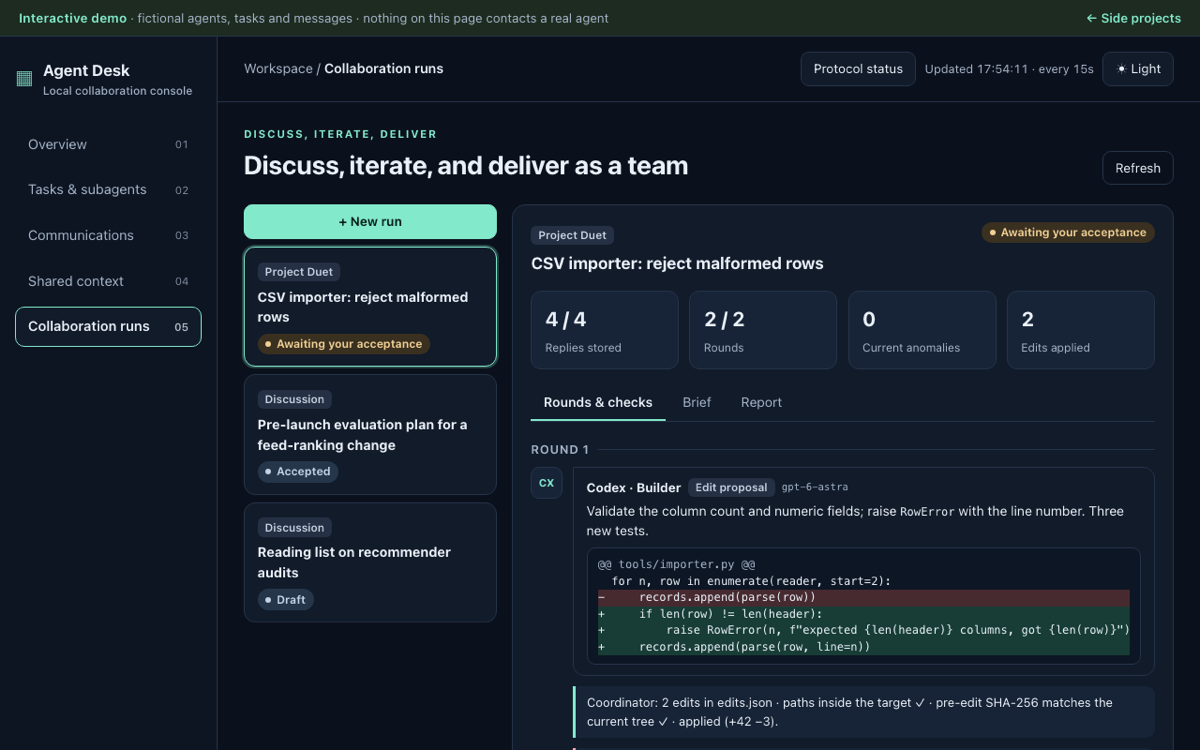Screen dimensions: 1200x750
Task: Click the CSV importer: reject malformed rows heading
Action: (677, 264)
